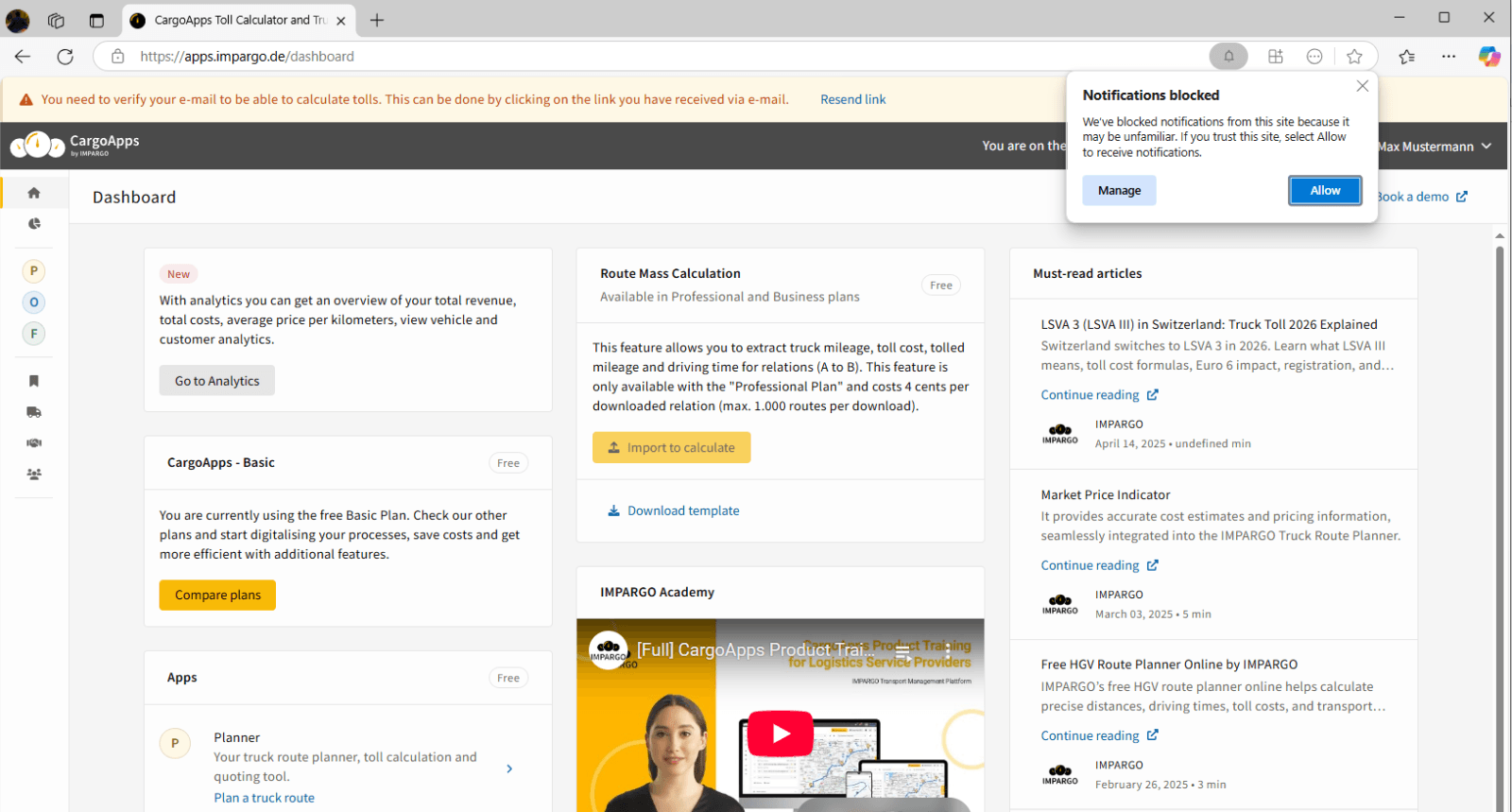Open the IMPARGO Academy video thumbnail
Image resolution: width=1512 pixels, height=812 pixels.
pos(781,716)
